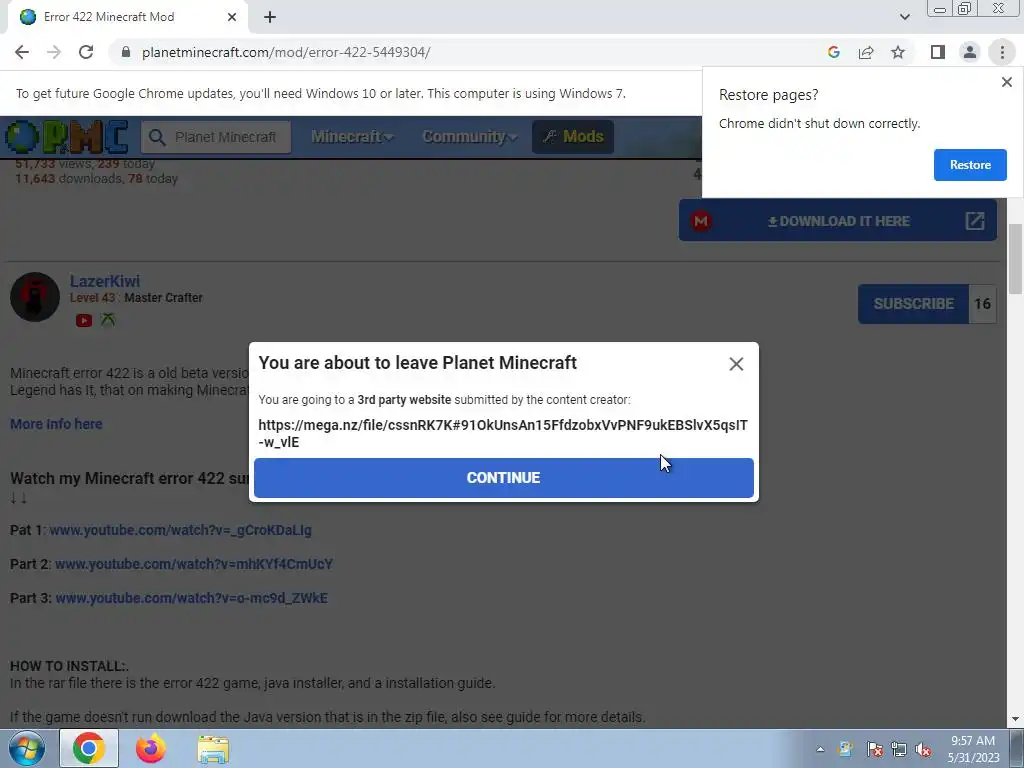View site information lock icon
Image resolution: width=1024 pixels, height=768 pixels.
click(126, 52)
